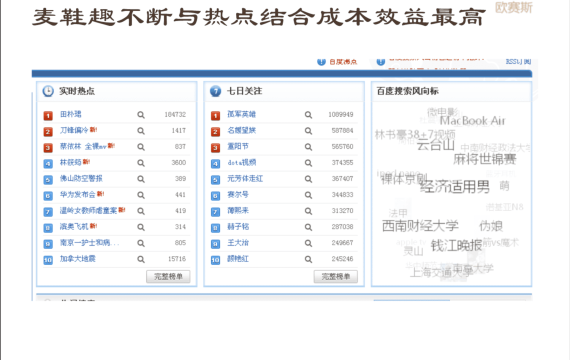The width and height of the screenshot is (570, 360).
Task: Click 经济适用男 in word cloud
Action: pyautogui.click(x=455, y=187)
